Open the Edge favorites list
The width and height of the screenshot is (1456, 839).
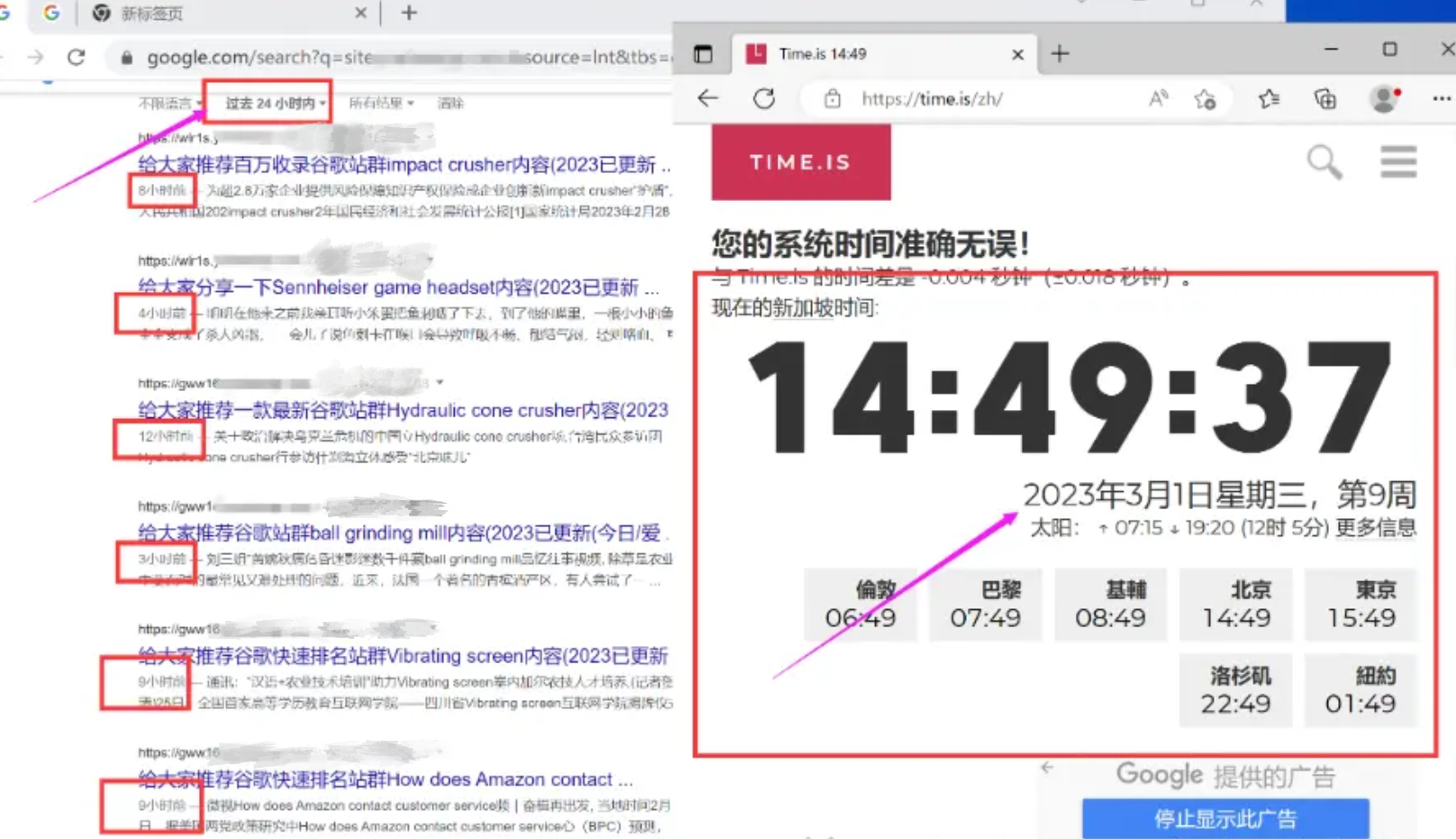(x=1269, y=99)
